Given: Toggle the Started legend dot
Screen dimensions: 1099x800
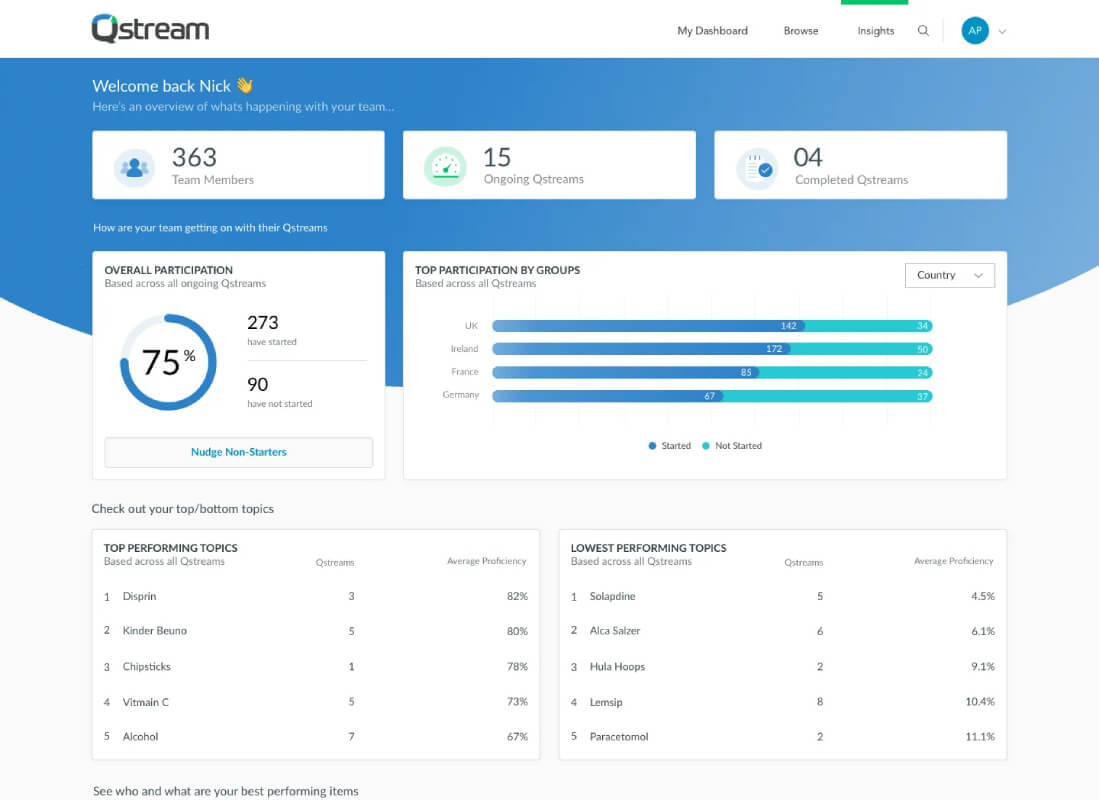Looking at the screenshot, I should (x=652, y=446).
